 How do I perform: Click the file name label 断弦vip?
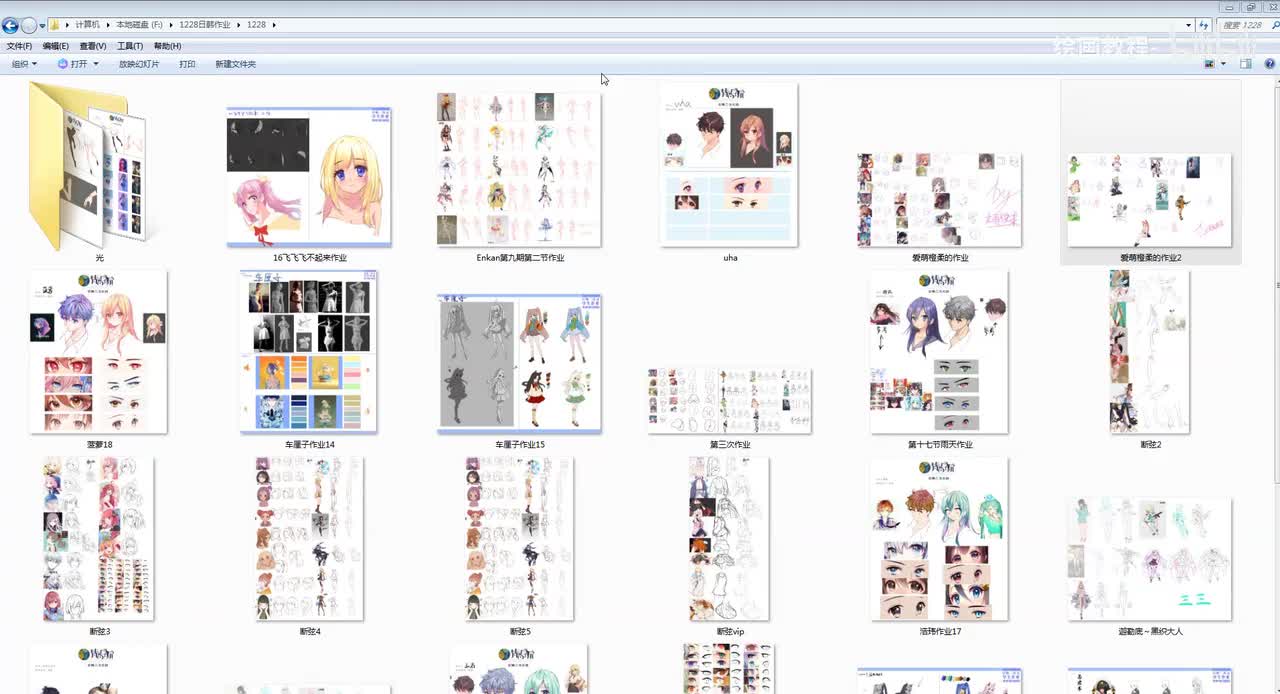click(730, 631)
